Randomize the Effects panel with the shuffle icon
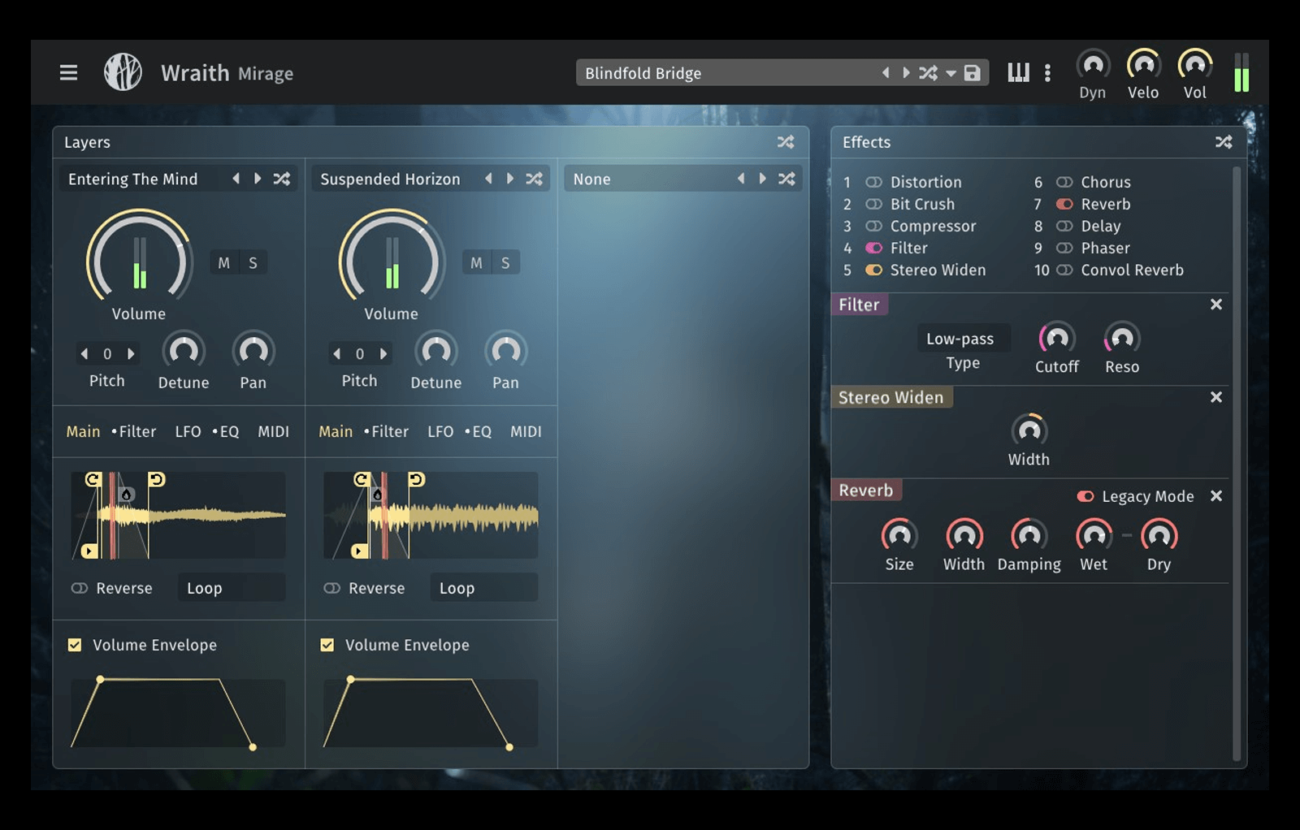 [x=1223, y=142]
